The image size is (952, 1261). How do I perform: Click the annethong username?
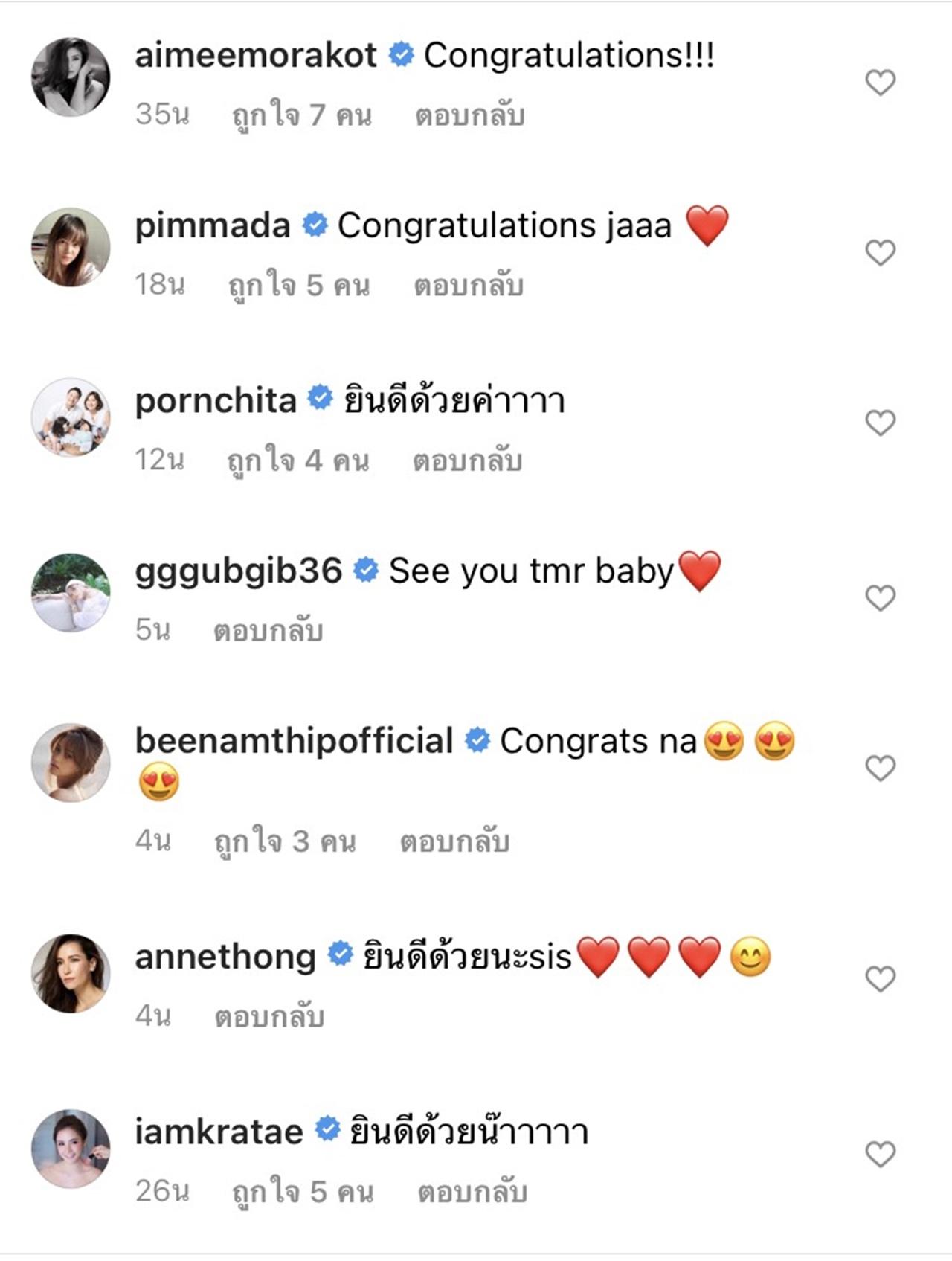[225, 957]
